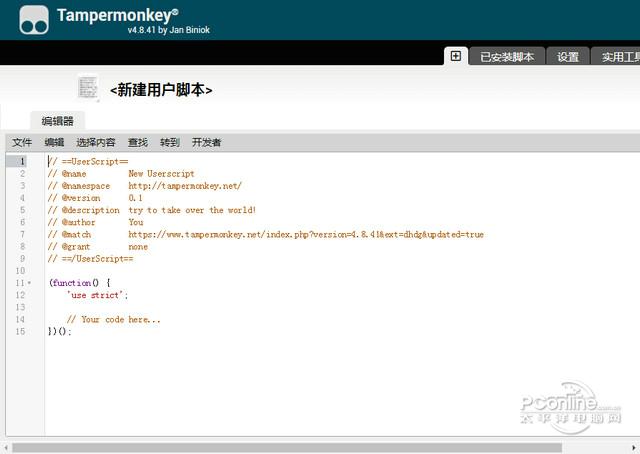The width and height of the screenshot is (640, 454).
Task: Click the Tampermonkey title text
Action: click(x=118, y=16)
